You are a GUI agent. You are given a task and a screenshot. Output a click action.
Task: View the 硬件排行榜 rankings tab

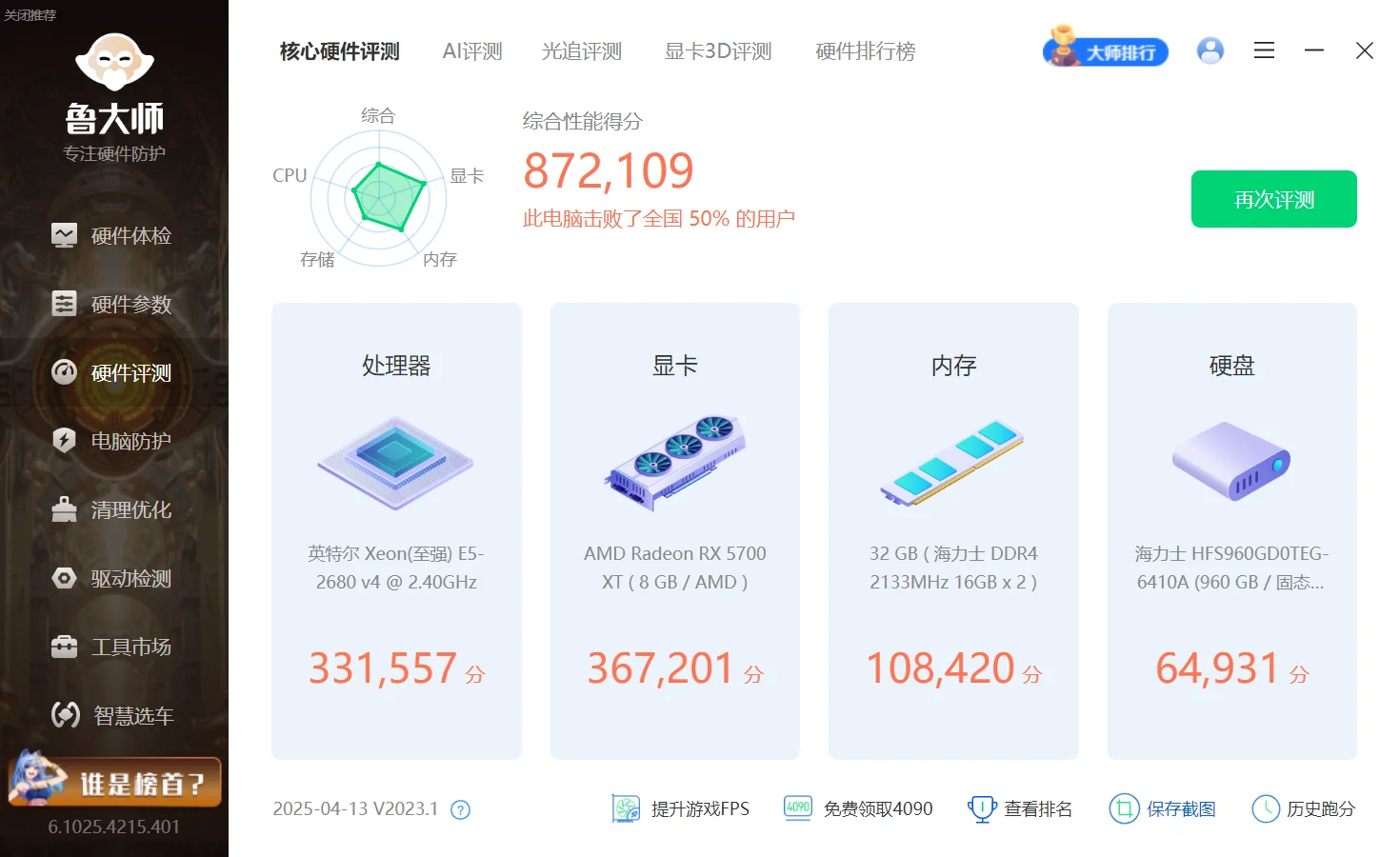click(x=864, y=51)
